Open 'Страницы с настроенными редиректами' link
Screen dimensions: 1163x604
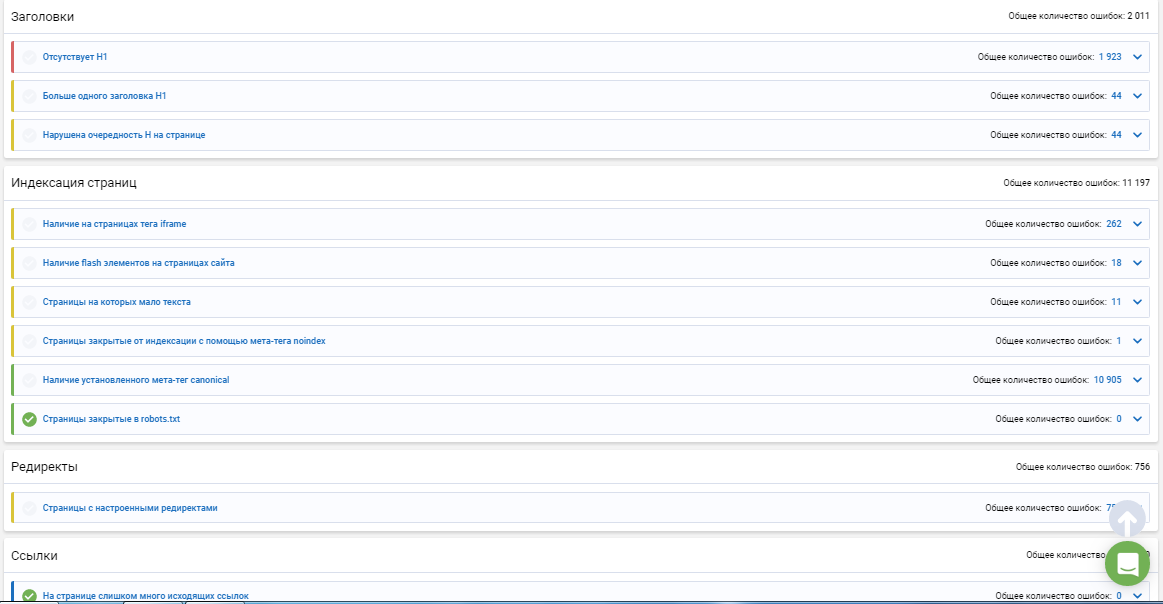(130, 508)
